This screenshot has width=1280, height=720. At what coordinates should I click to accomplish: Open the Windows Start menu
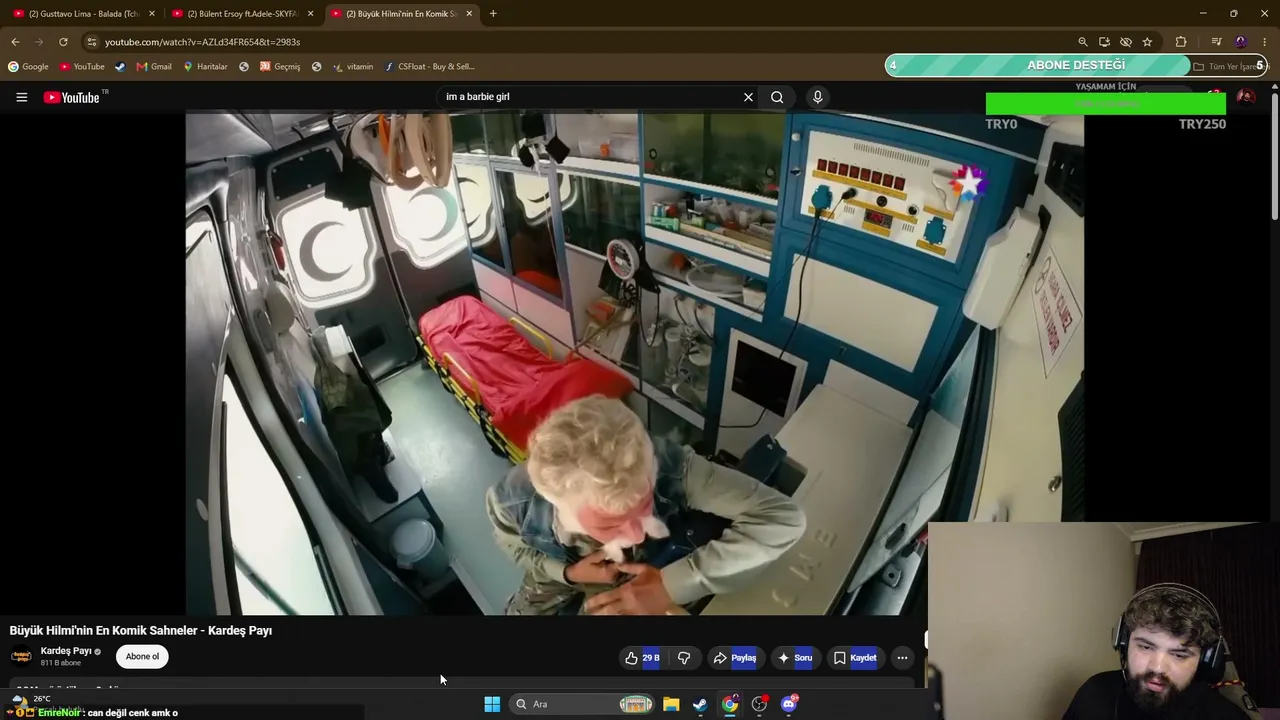click(x=492, y=704)
